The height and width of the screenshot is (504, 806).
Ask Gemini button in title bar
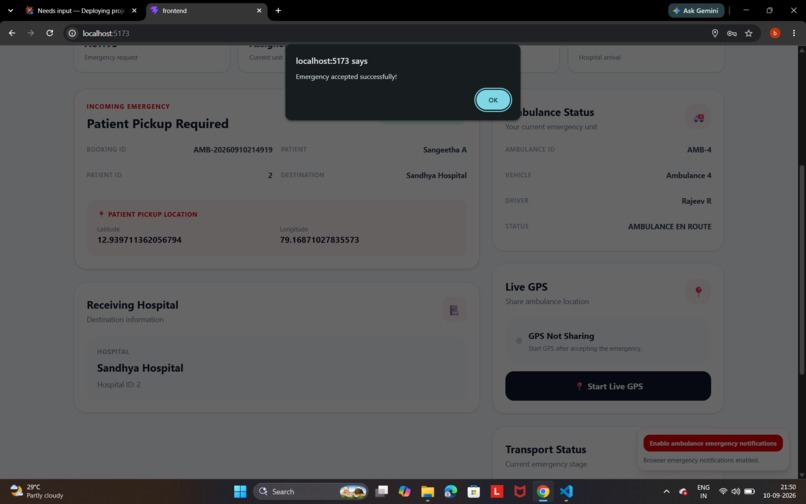click(x=696, y=10)
